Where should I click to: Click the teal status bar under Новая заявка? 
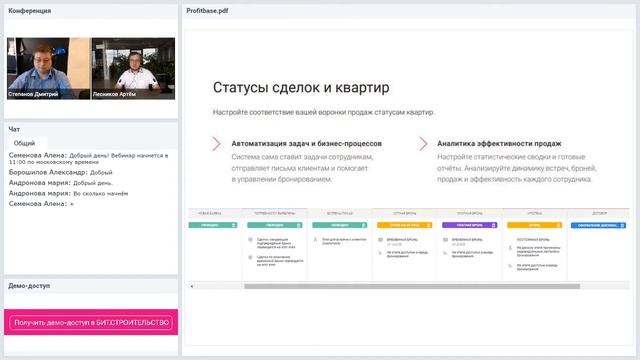[213, 225]
